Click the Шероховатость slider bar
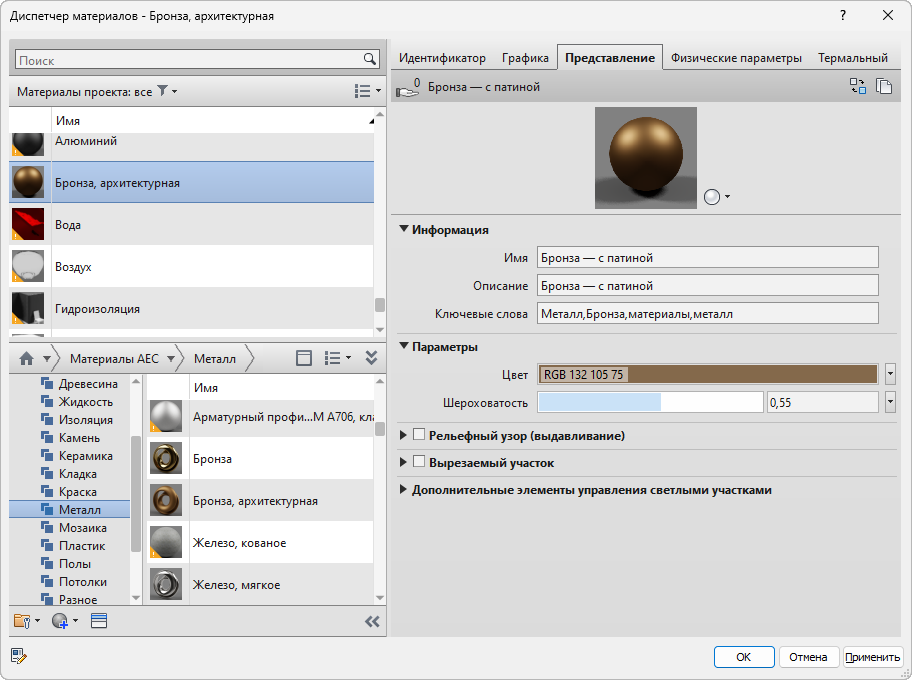 coord(650,402)
